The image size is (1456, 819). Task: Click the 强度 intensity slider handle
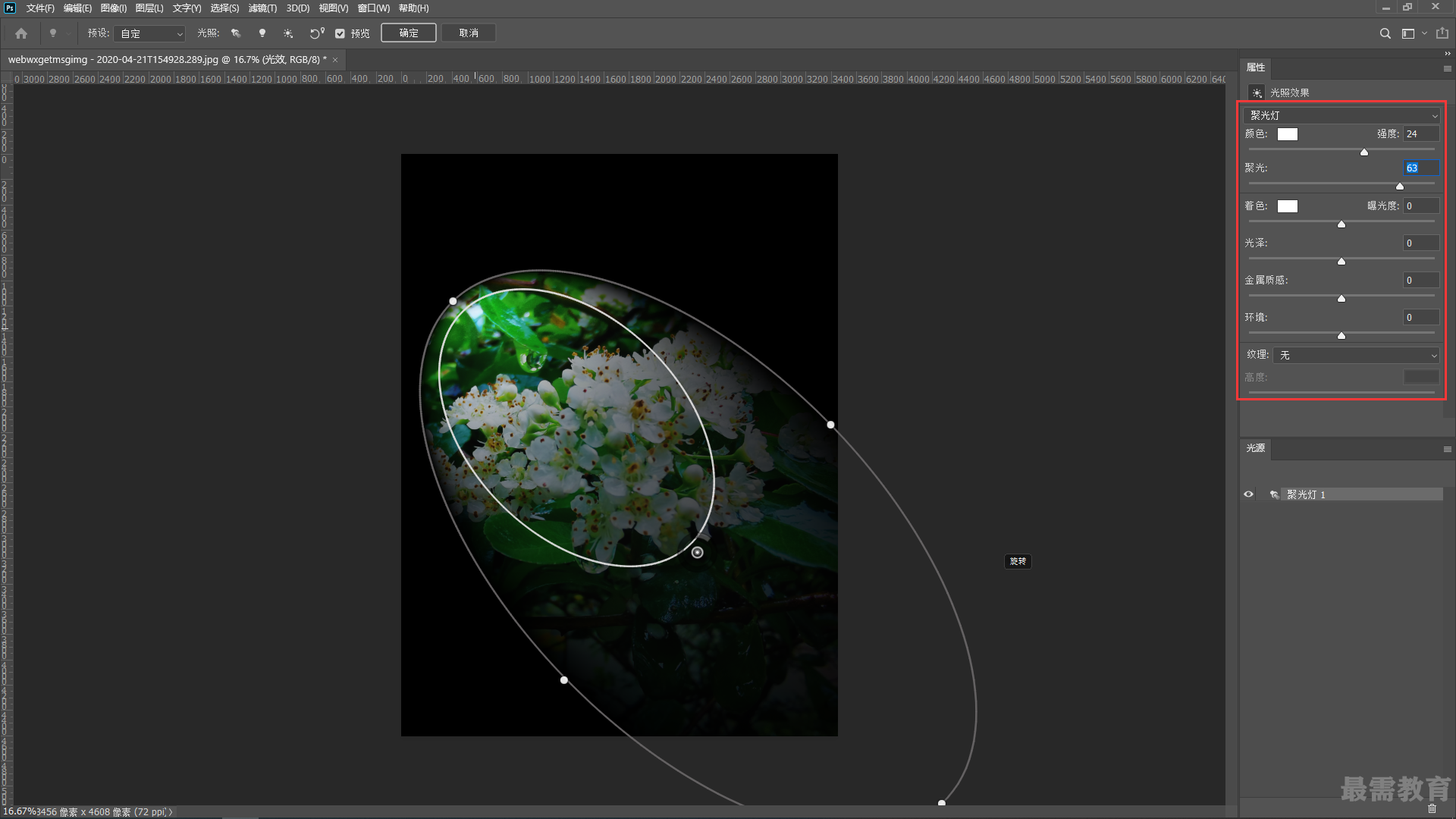1364,152
